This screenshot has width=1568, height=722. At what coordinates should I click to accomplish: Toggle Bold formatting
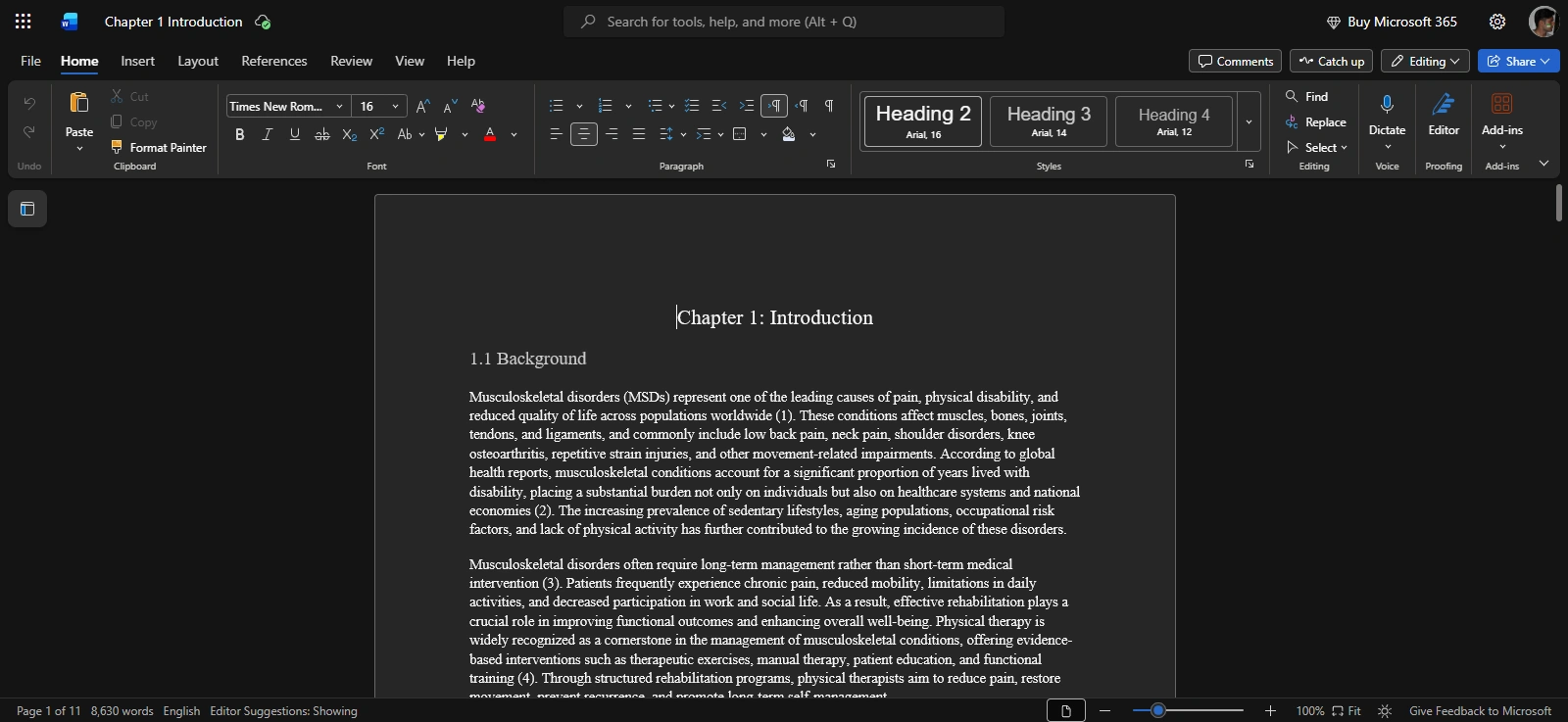[x=239, y=134]
